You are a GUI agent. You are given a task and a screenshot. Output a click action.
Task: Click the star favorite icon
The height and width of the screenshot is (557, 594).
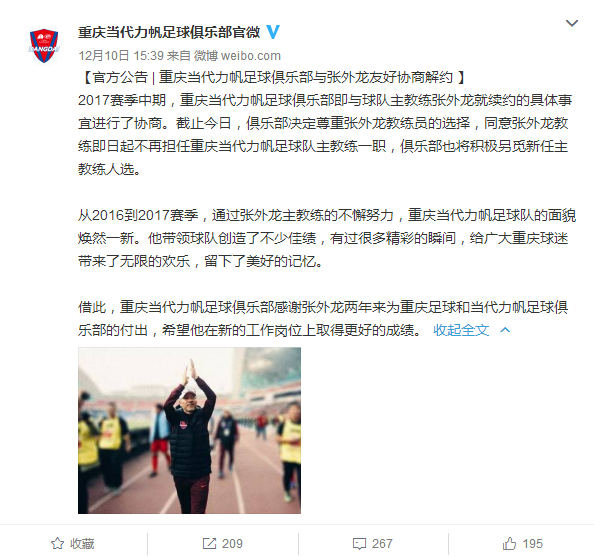pos(58,543)
